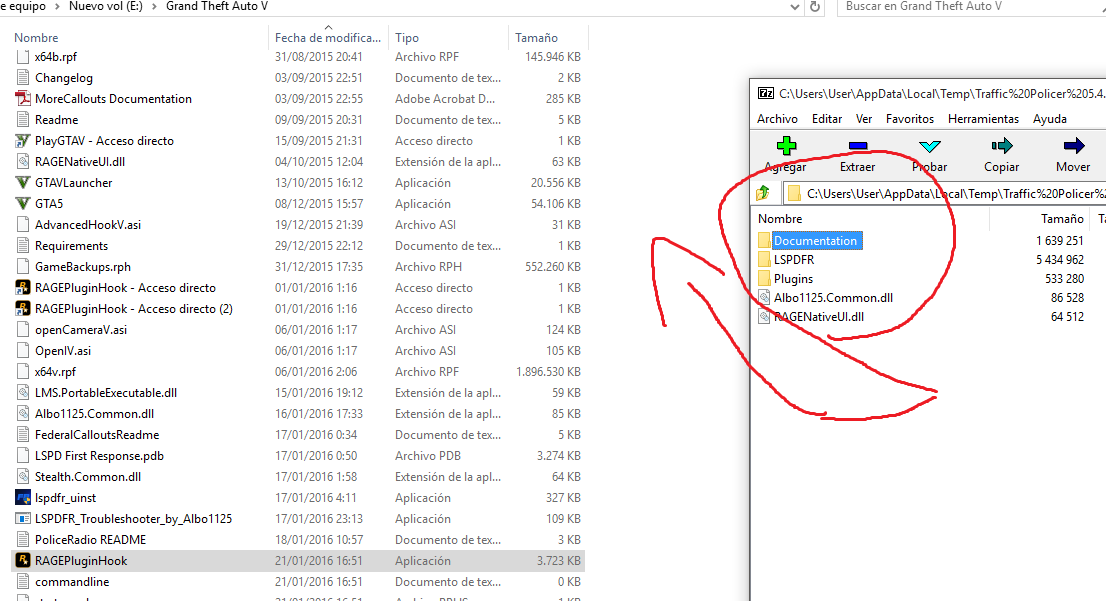Click the 7-Zip path address field

(x=944, y=193)
